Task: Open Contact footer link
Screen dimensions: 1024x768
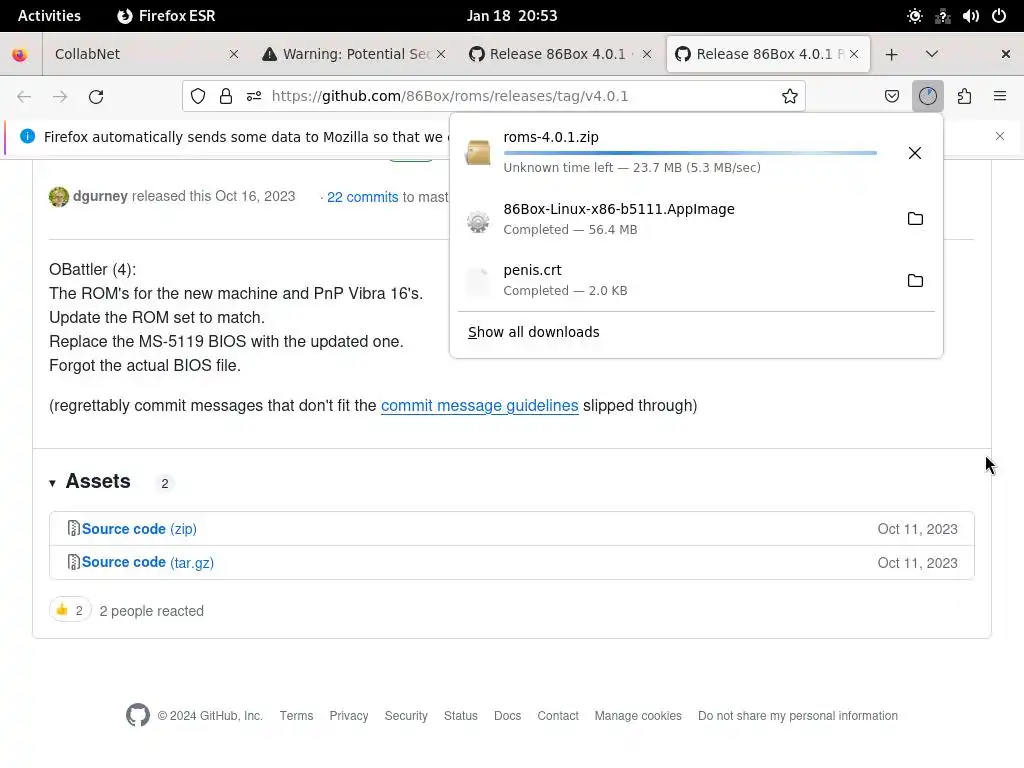Action: (x=558, y=716)
